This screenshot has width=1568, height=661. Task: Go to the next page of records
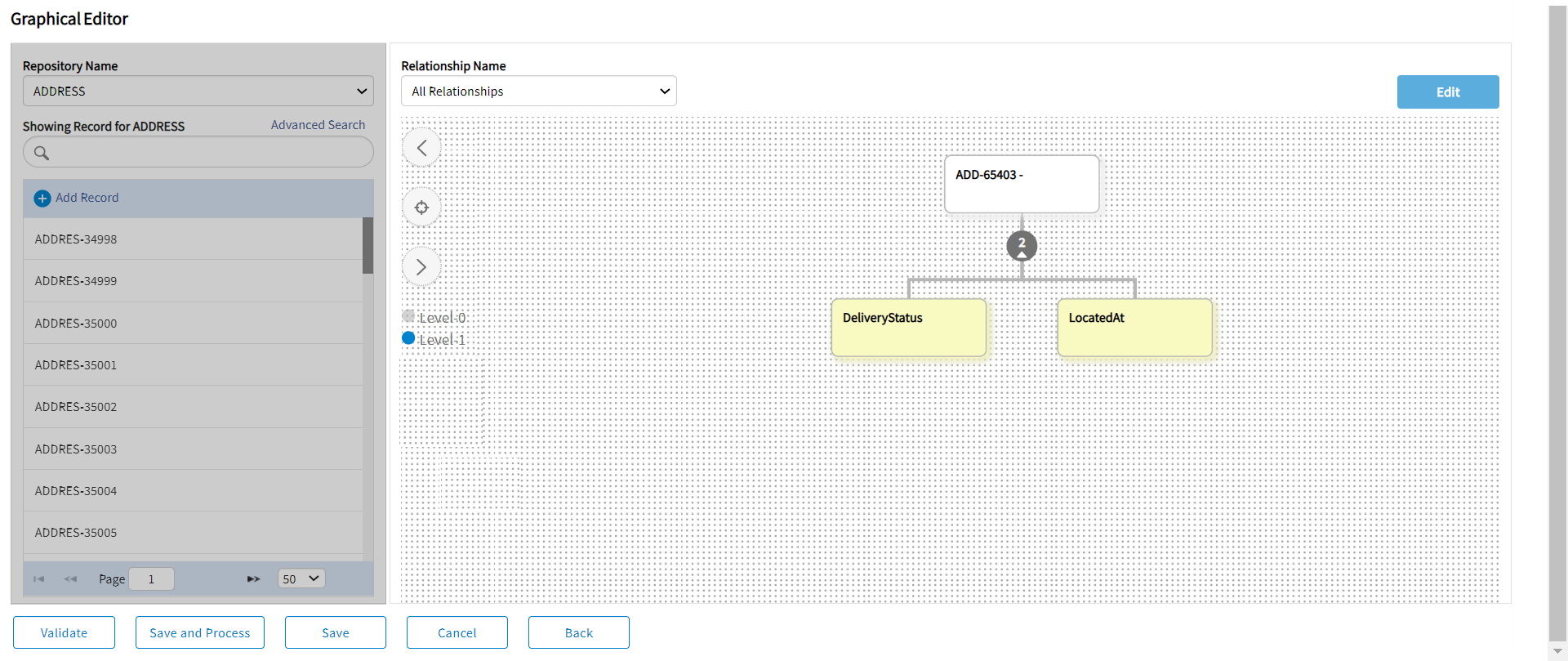point(253,579)
